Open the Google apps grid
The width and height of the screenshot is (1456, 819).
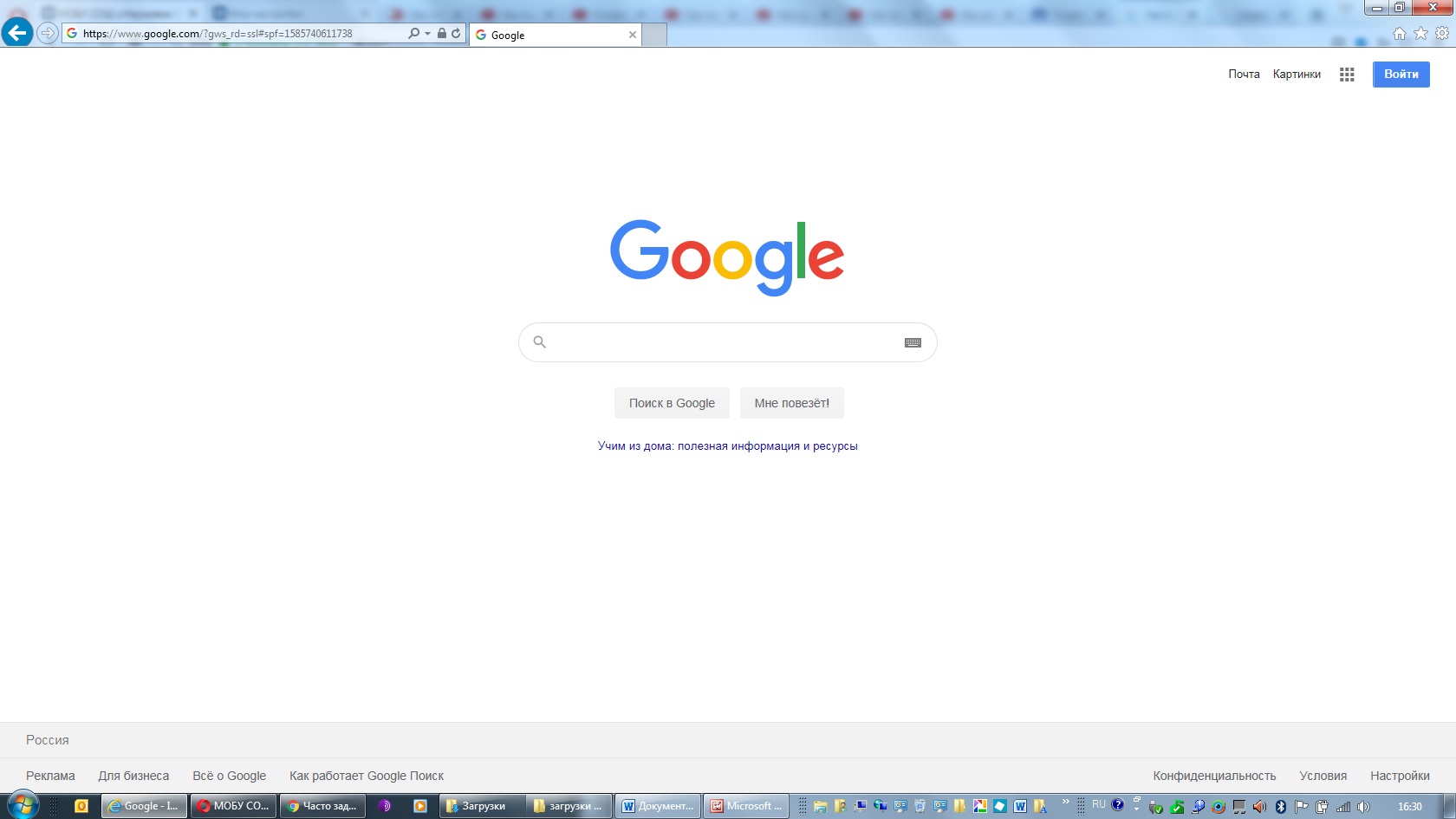point(1346,75)
